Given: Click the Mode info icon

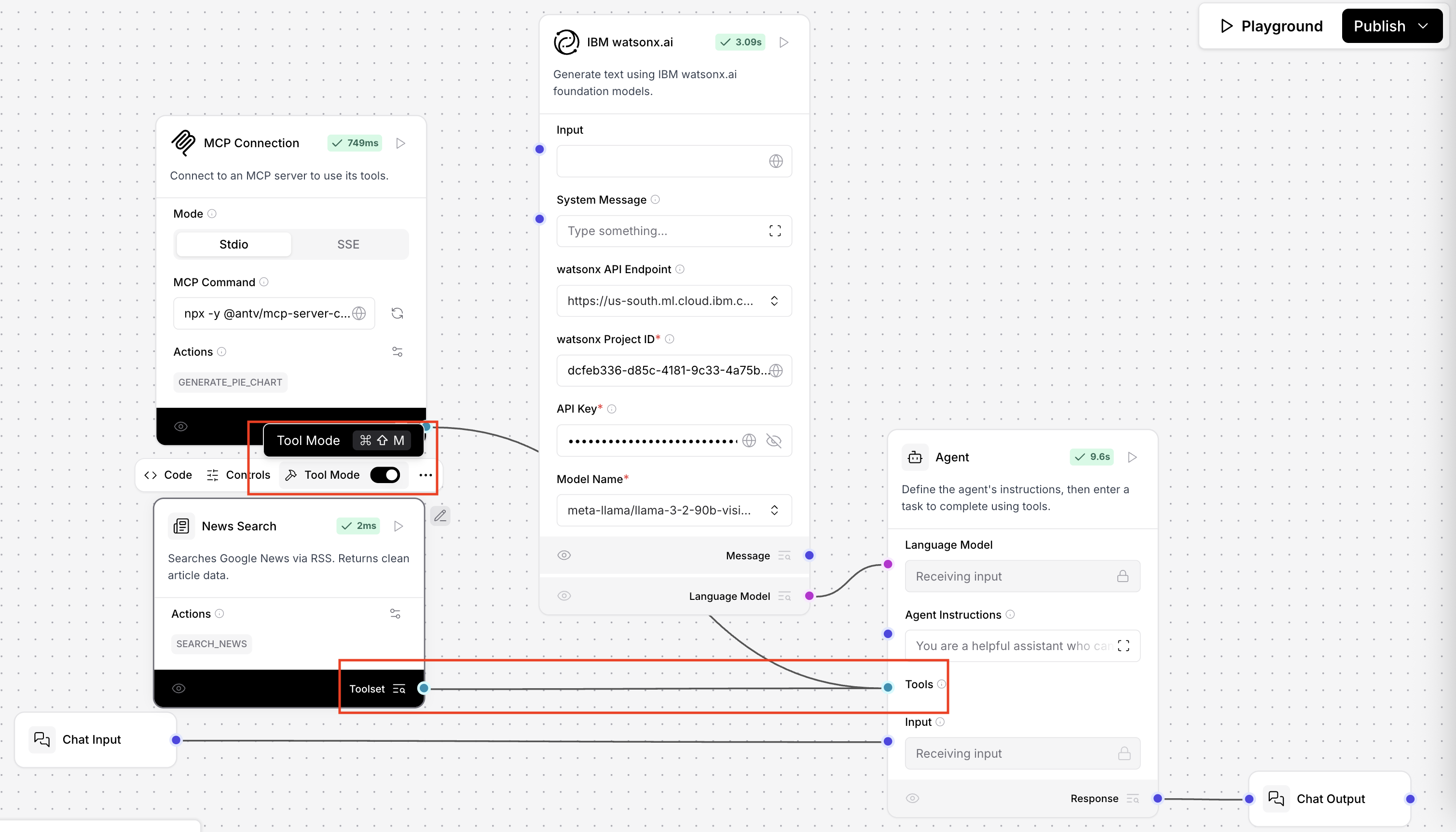Looking at the screenshot, I should click(212, 214).
